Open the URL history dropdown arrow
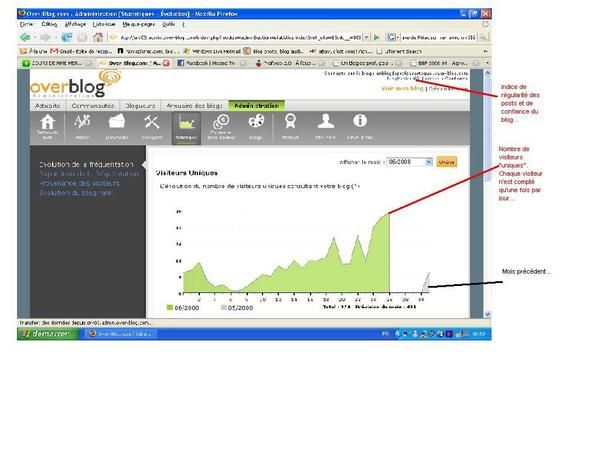Viewport: 600px width, 450px height. [367, 37]
